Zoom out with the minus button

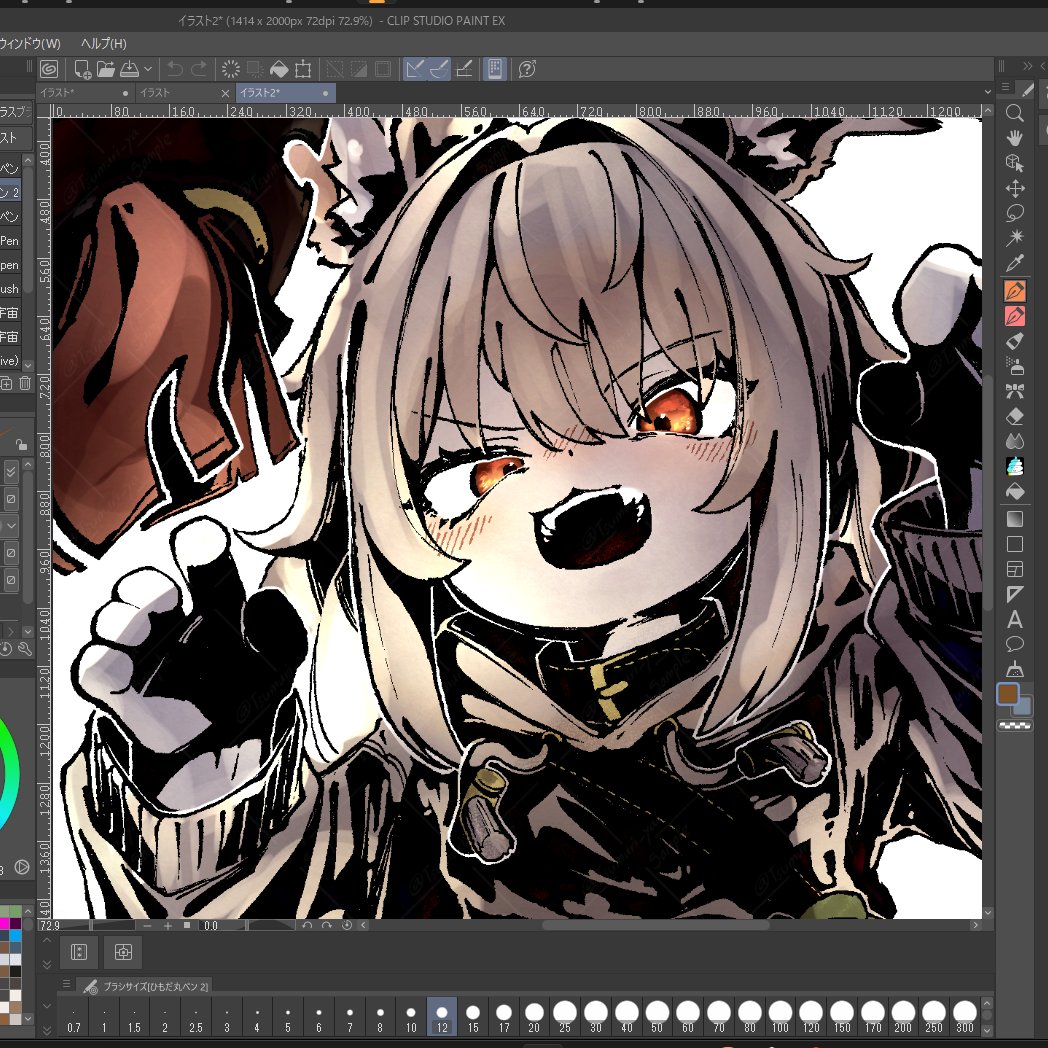point(147,926)
